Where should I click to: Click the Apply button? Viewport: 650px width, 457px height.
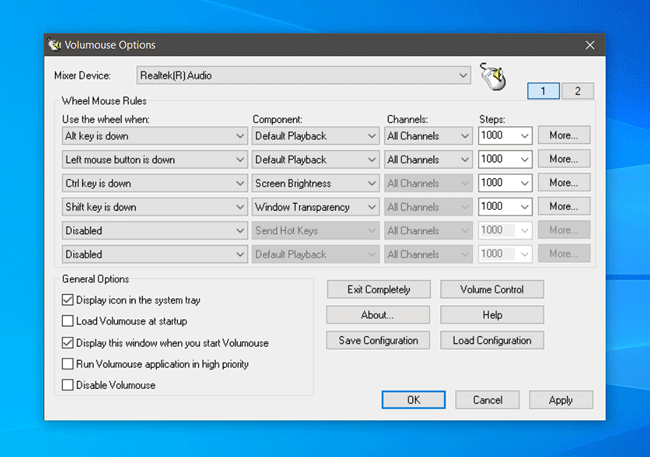(561, 400)
